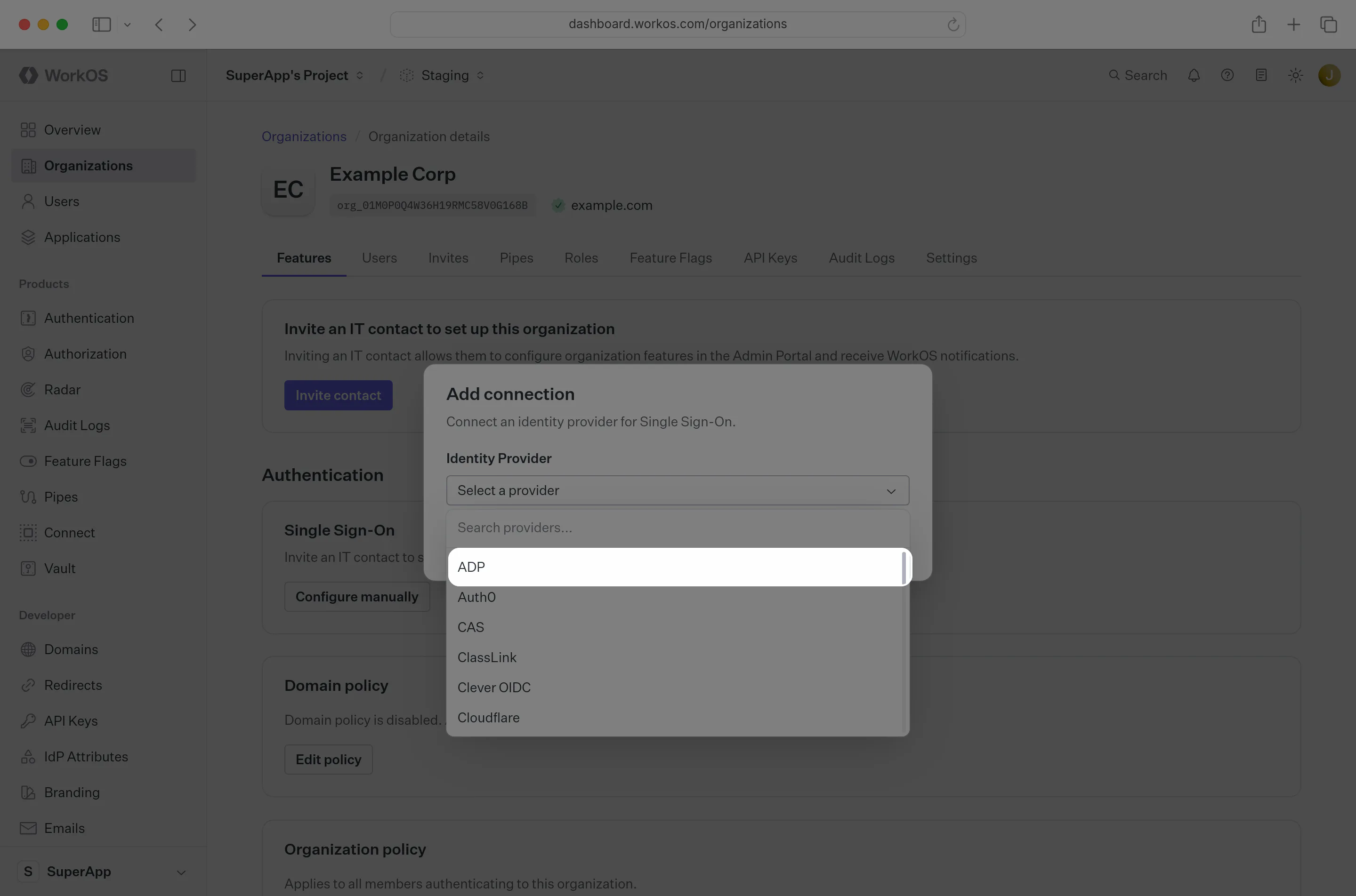
Task: Open Emails in sidebar
Action: point(104,828)
